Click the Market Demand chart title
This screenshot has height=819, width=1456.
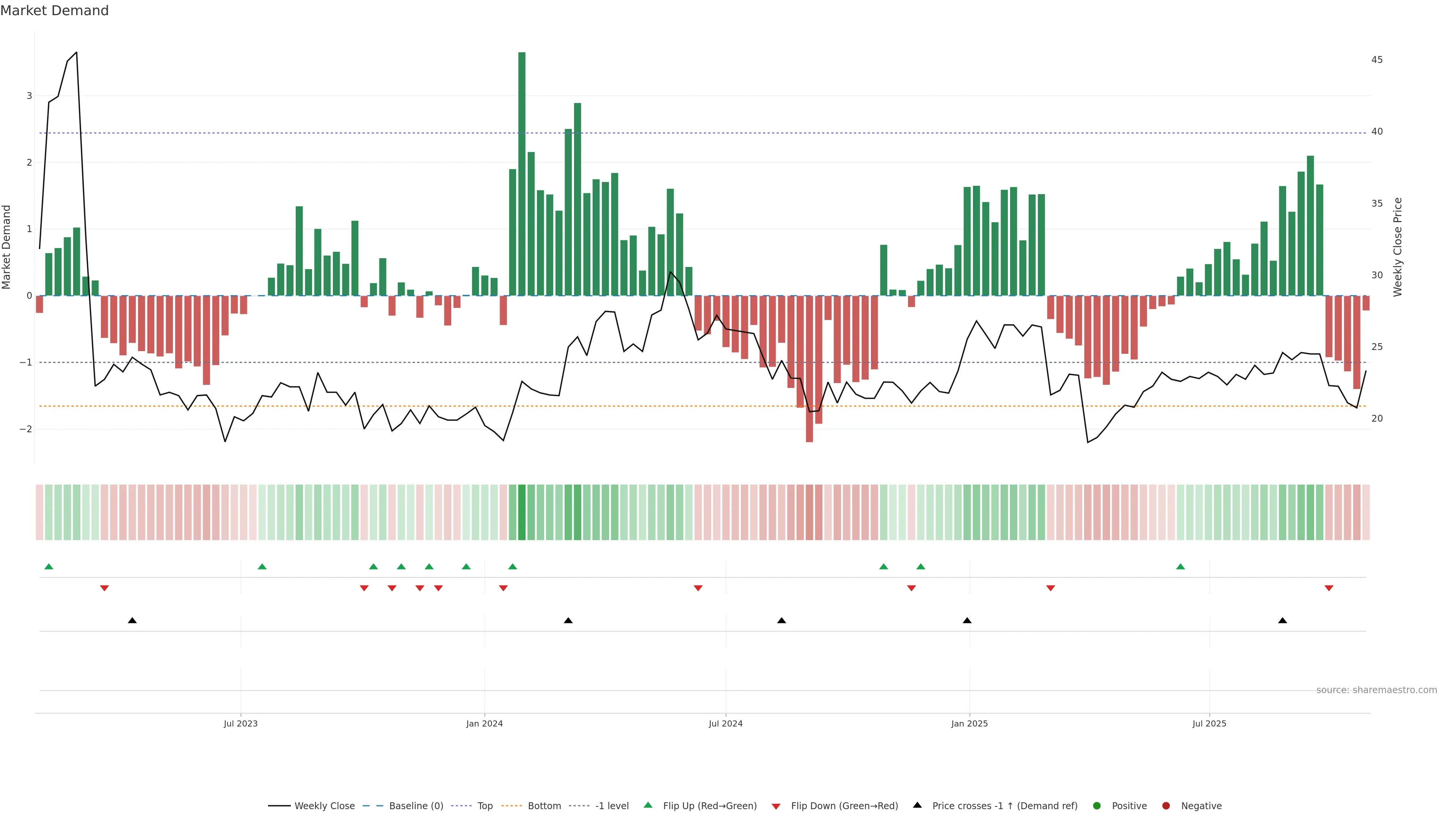[x=54, y=11]
